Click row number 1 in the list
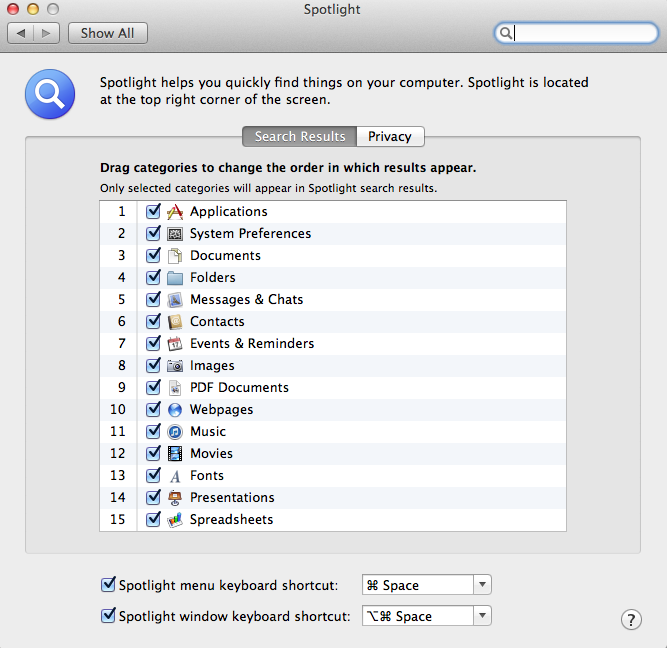This screenshot has height=648, width=667. click(x=122, y=211)
